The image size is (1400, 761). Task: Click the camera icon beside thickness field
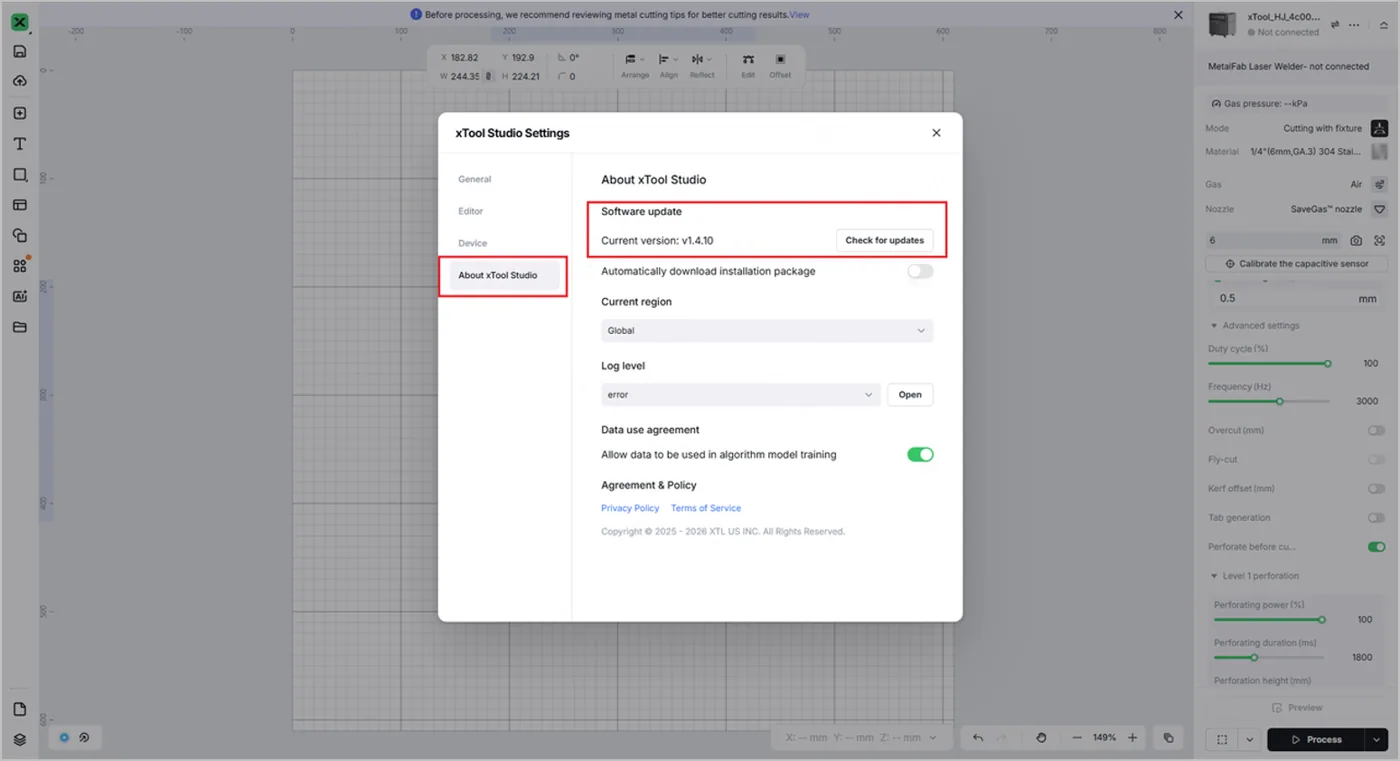point(1356,241)
